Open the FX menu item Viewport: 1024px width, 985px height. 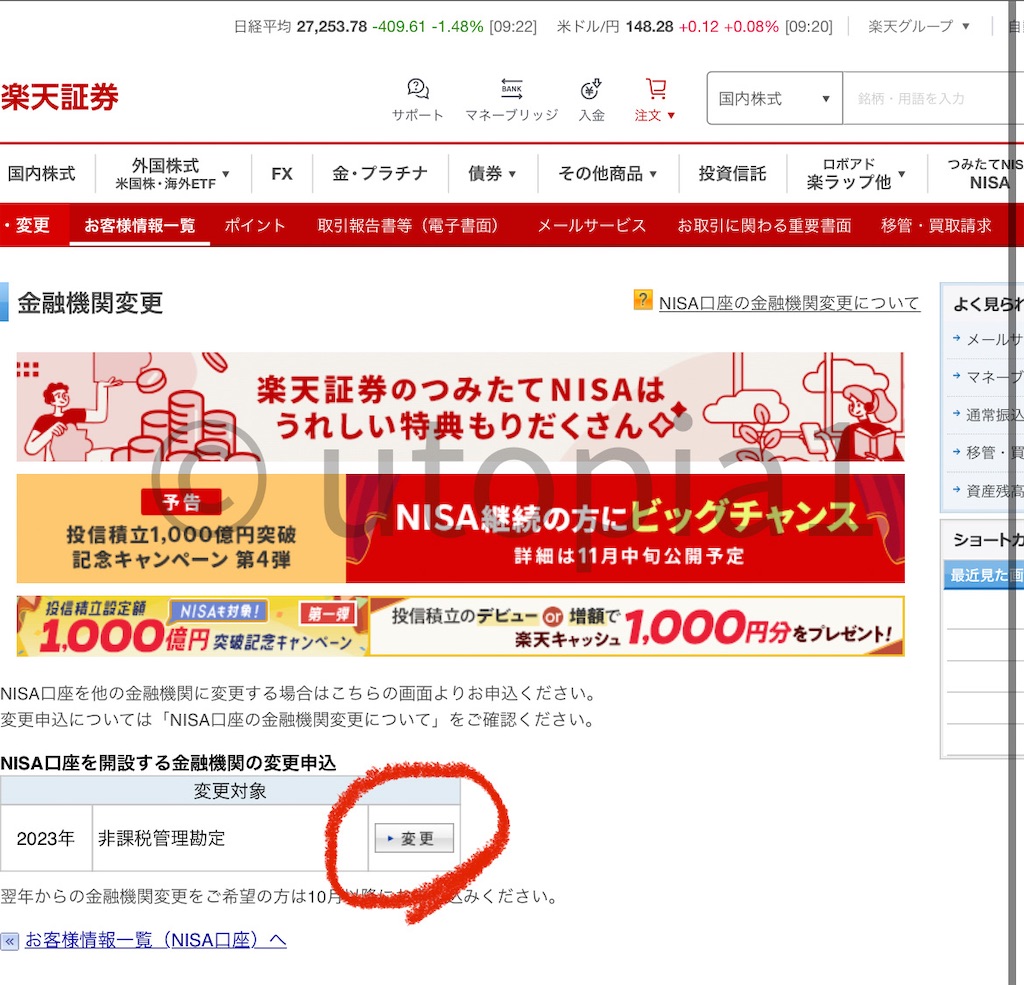(x=281, y=174)
